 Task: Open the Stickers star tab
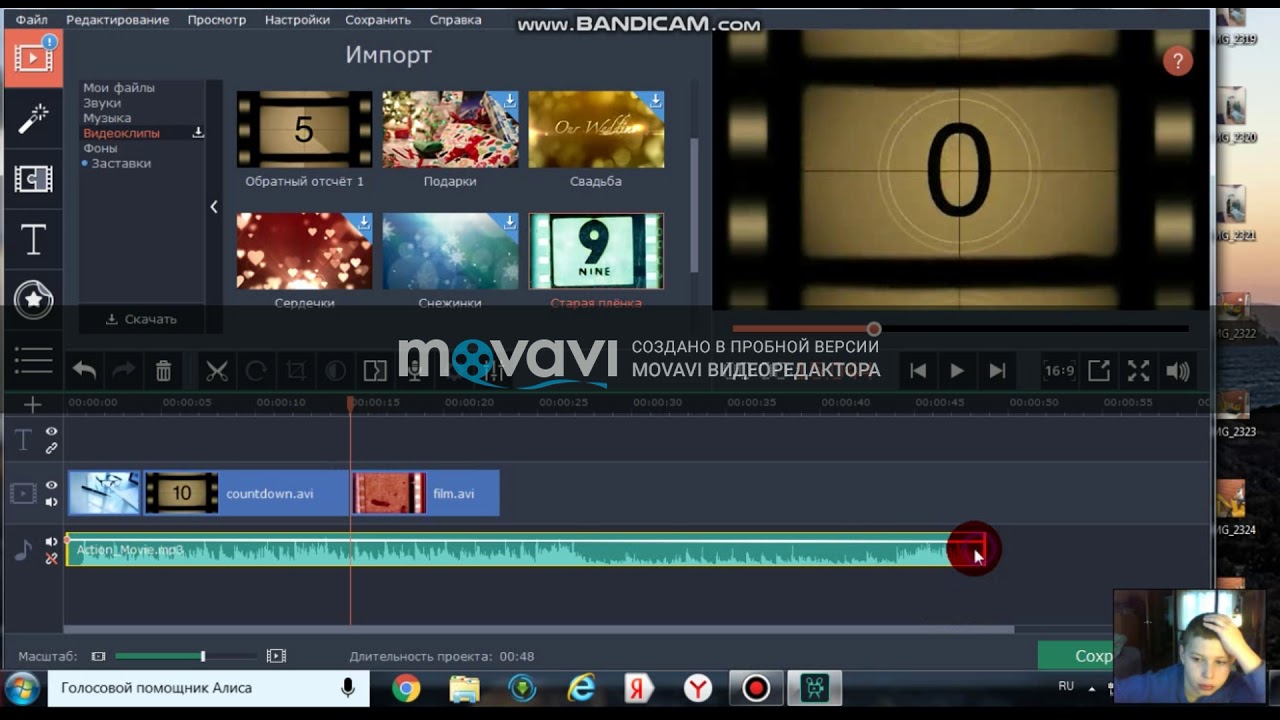point(33,299)
